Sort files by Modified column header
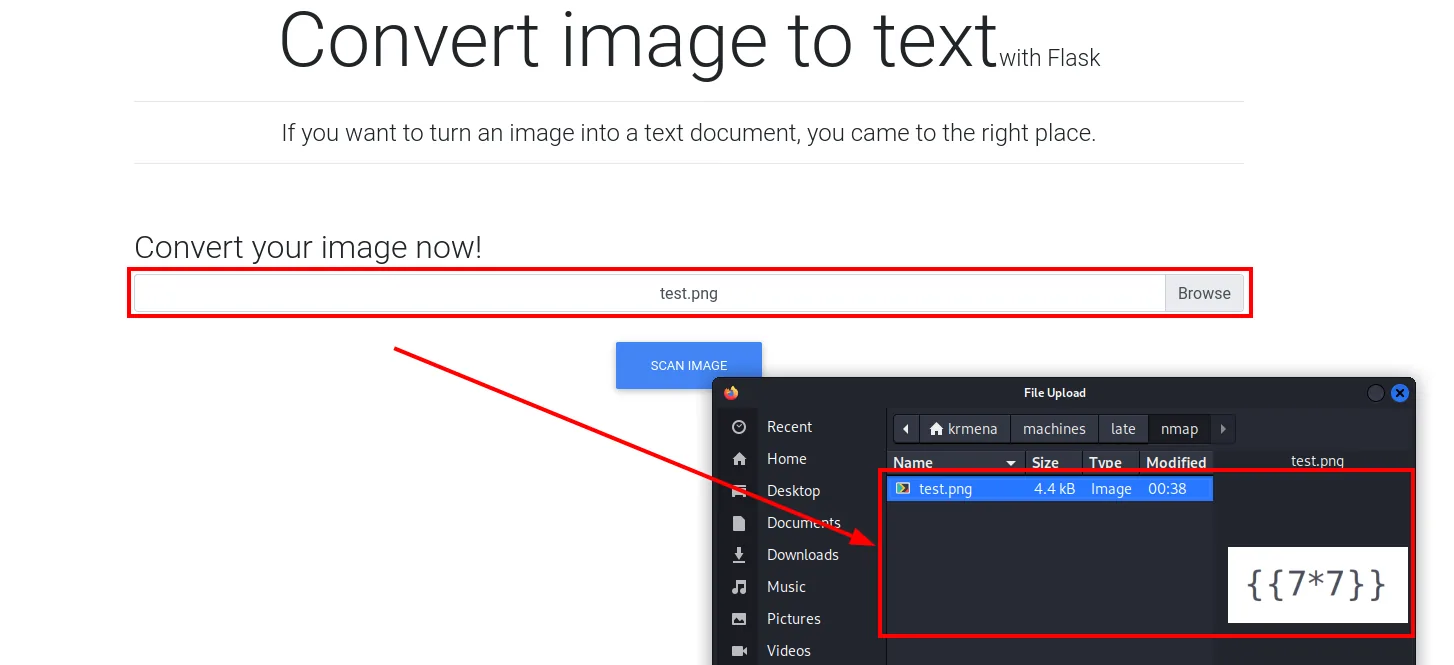This screenshot has height=665, width=1454. coord(1176,462)
